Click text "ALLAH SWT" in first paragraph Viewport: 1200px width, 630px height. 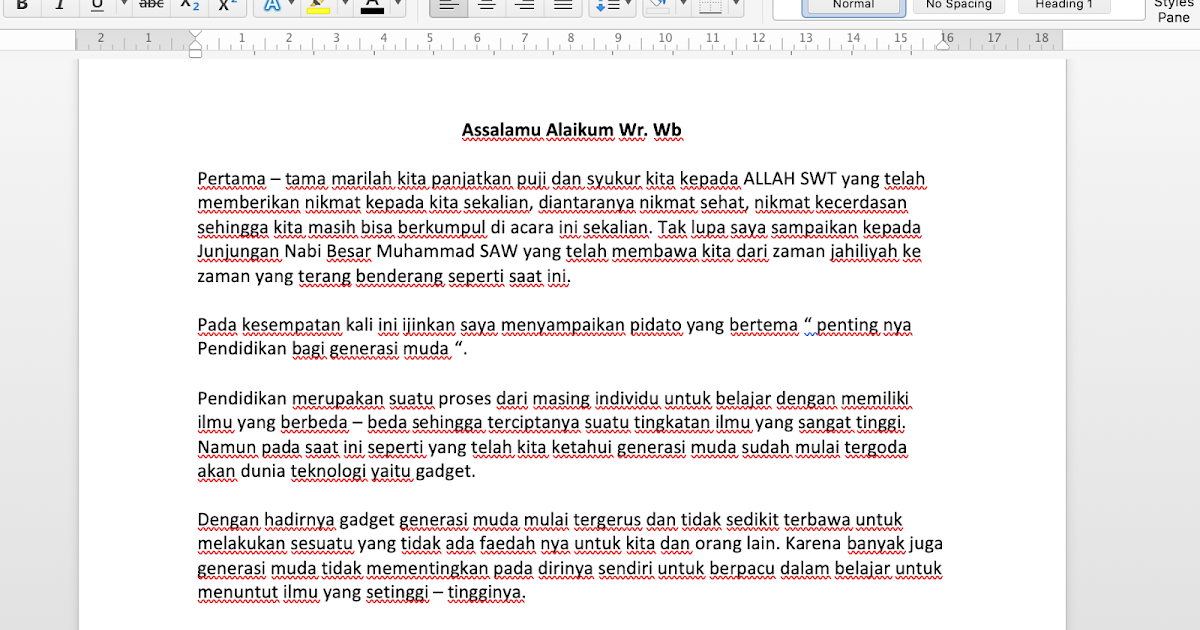click(789, 180)
